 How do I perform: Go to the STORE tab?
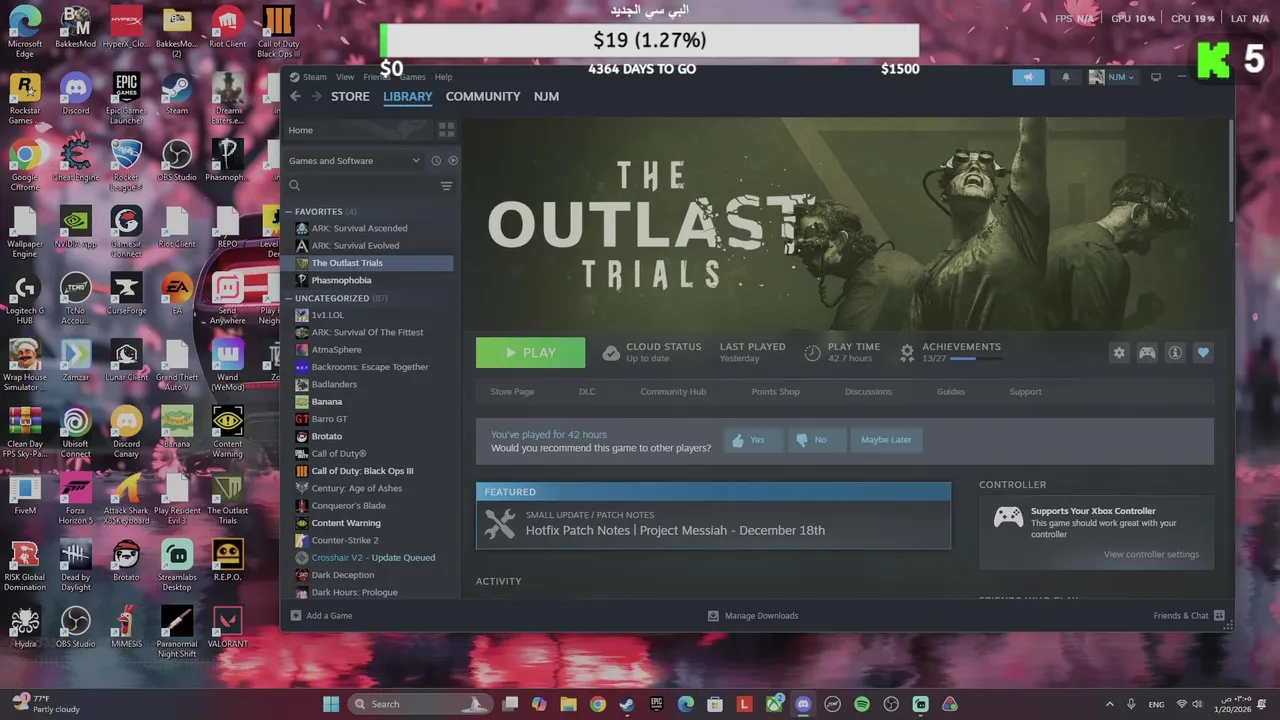coord(350,96)
